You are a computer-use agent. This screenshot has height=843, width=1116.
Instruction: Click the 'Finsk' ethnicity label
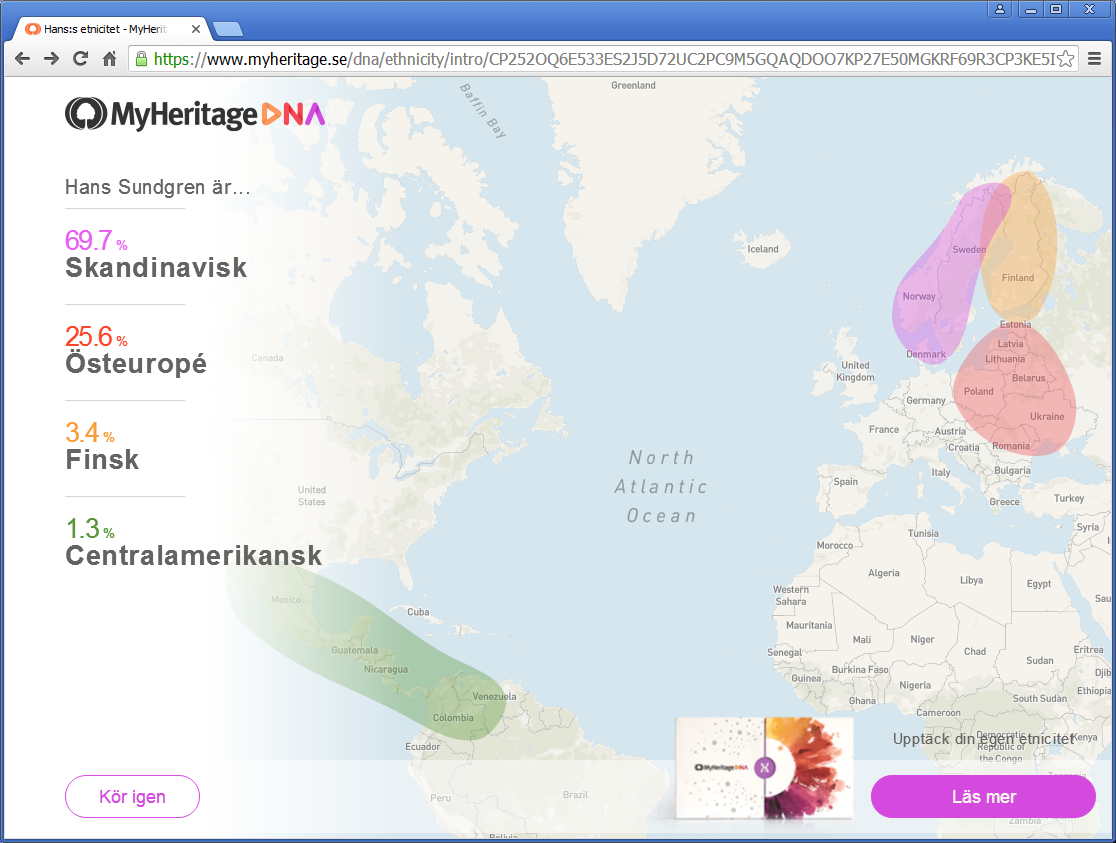(x=102, y=460)
